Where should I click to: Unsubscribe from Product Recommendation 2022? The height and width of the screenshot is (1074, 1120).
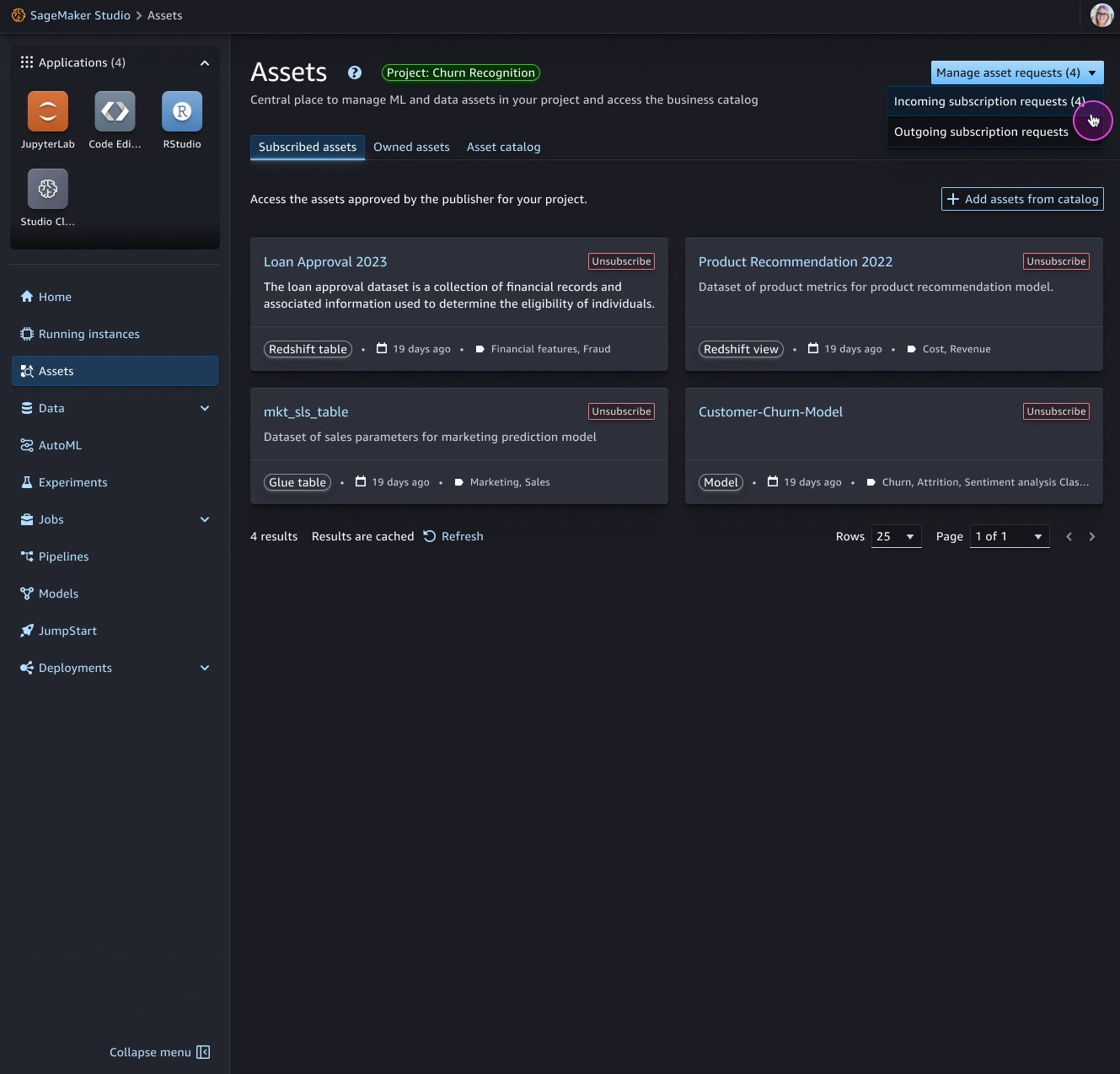point(1057,261)
